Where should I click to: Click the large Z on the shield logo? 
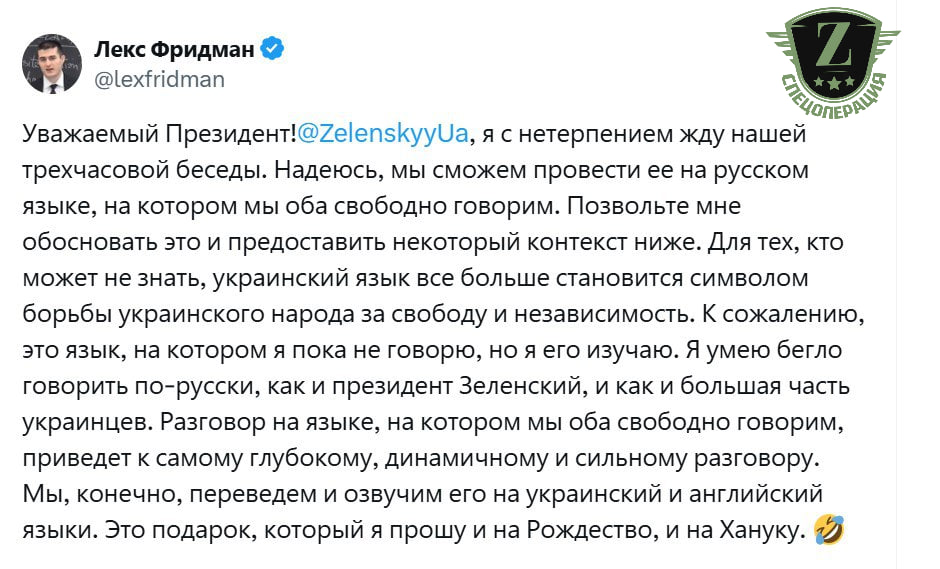pyautogui.click(x=832, y=43)
